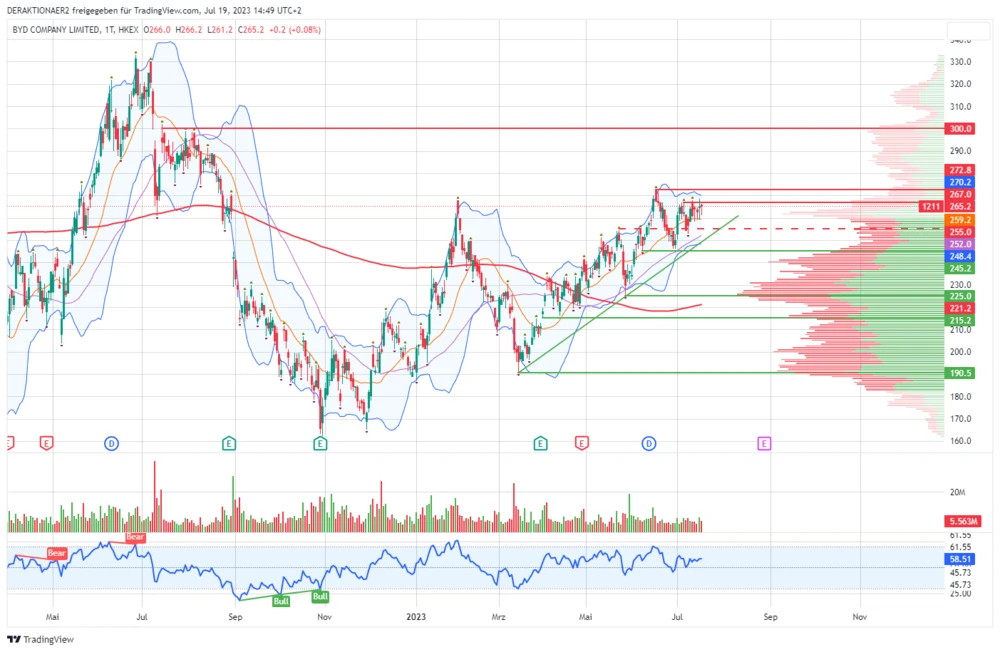The width and height of the screenshot is (1000, 652).
Task: Click the green E marker after Mrz 2023
Action: click(540, 442)
